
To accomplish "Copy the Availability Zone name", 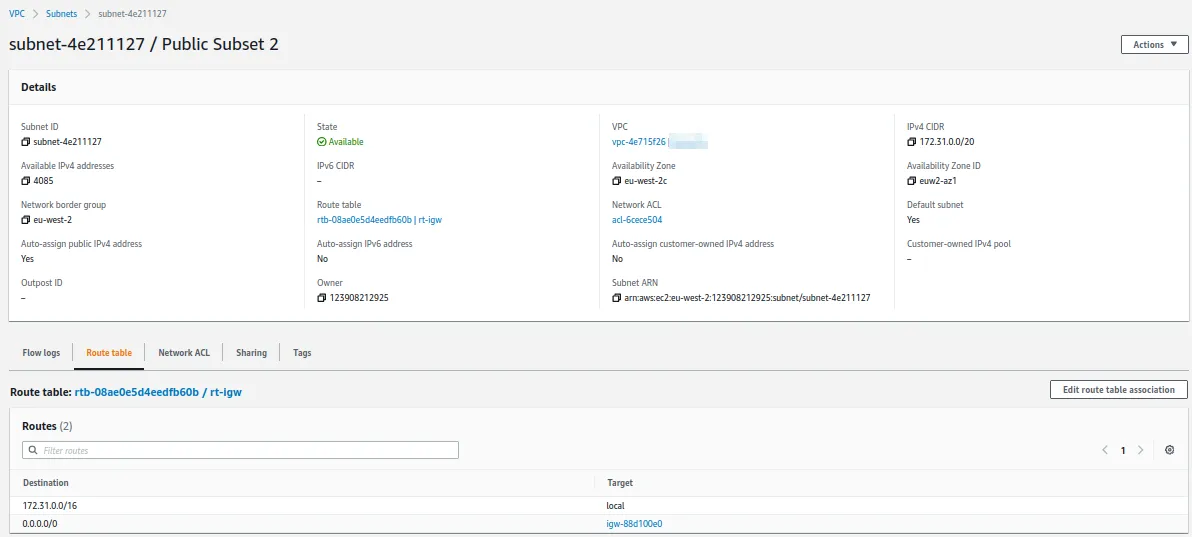I will pos(617,181).
